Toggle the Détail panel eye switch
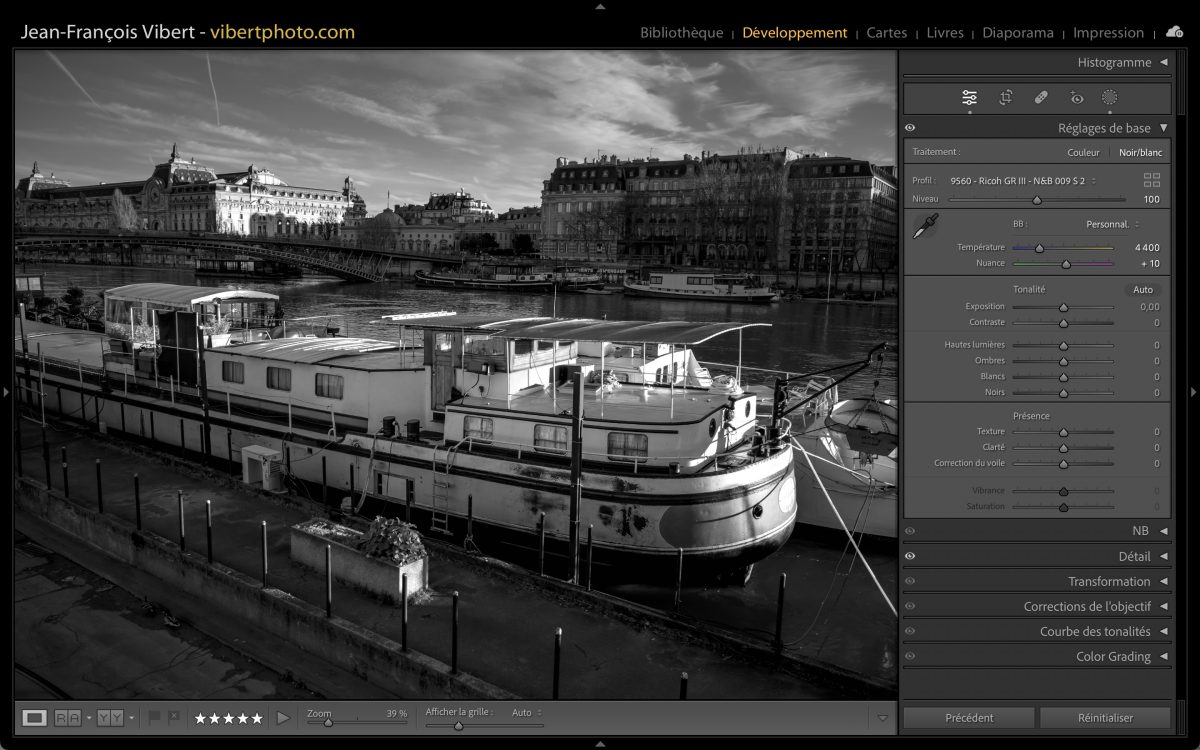The width and height of the screenshot is (1200, 750). 910,556
